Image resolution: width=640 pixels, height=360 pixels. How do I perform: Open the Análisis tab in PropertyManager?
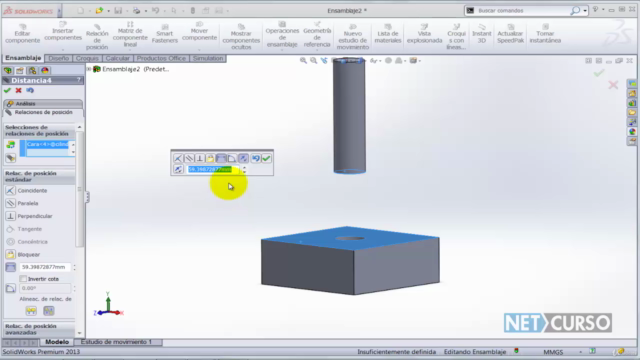(42, 104)
